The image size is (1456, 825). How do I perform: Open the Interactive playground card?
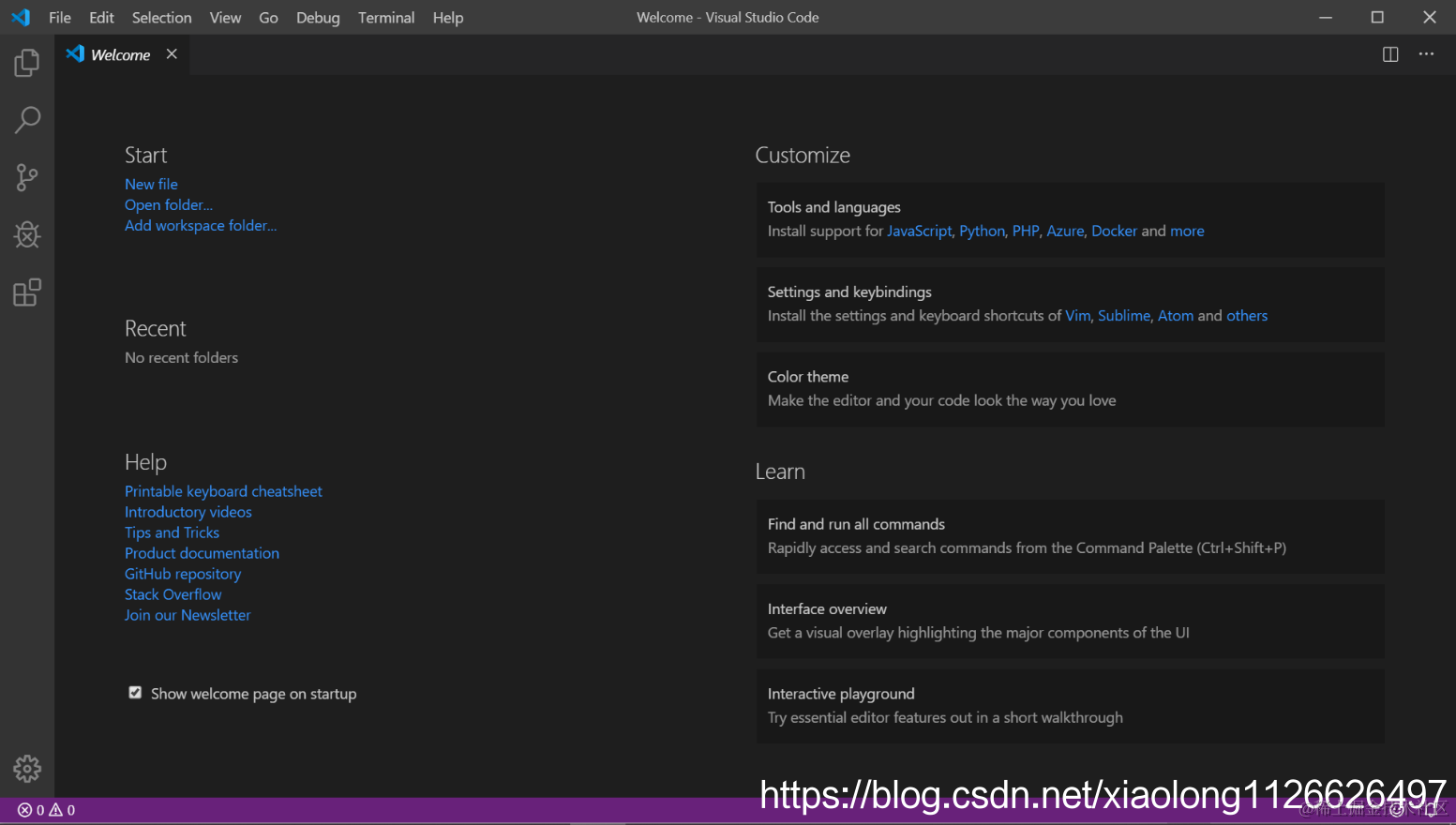click(1070, 706)
